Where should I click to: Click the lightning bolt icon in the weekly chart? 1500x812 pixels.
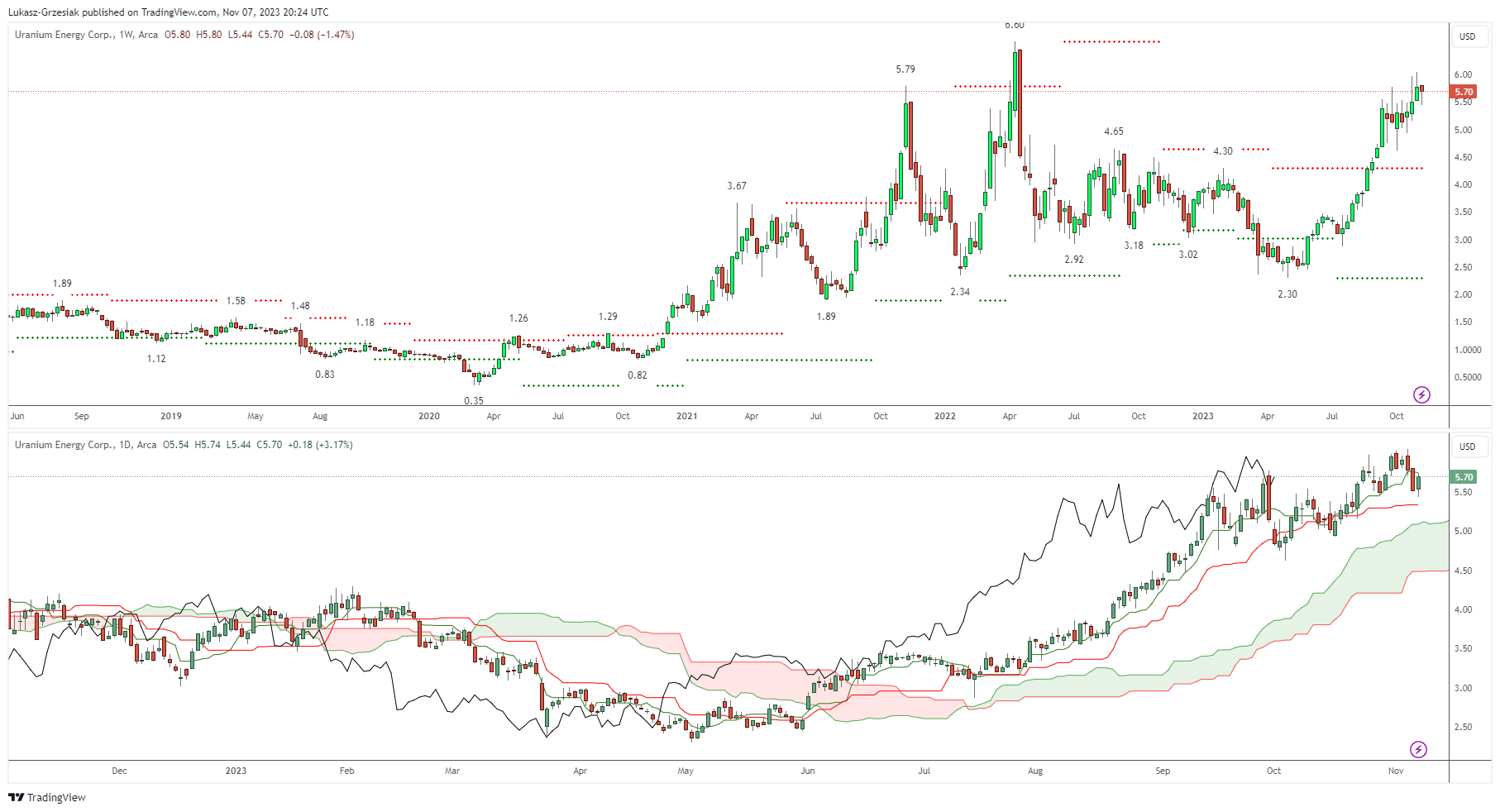tap(1421, 394)
